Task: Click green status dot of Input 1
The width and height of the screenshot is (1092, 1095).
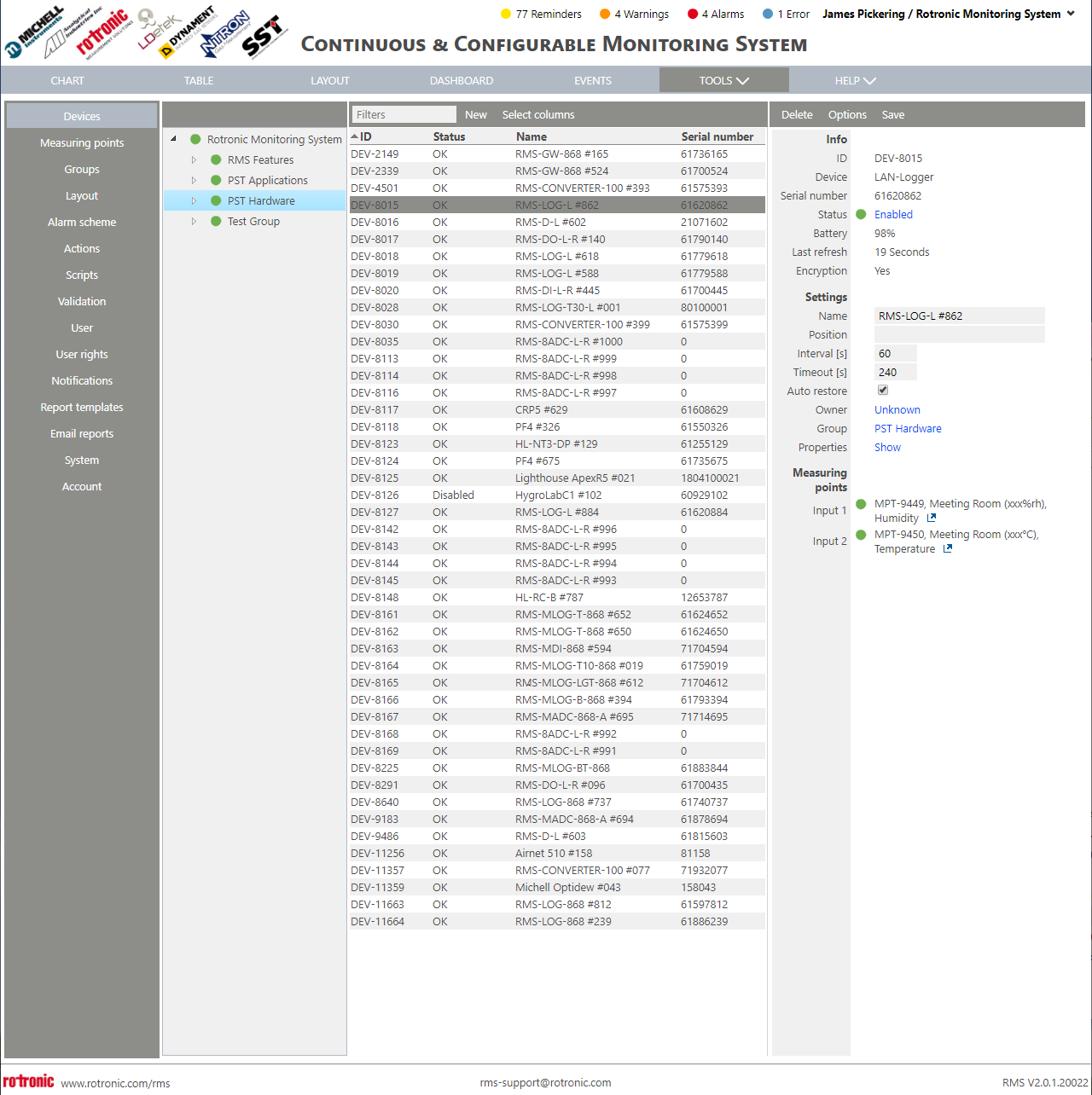Action: point(861,504)
